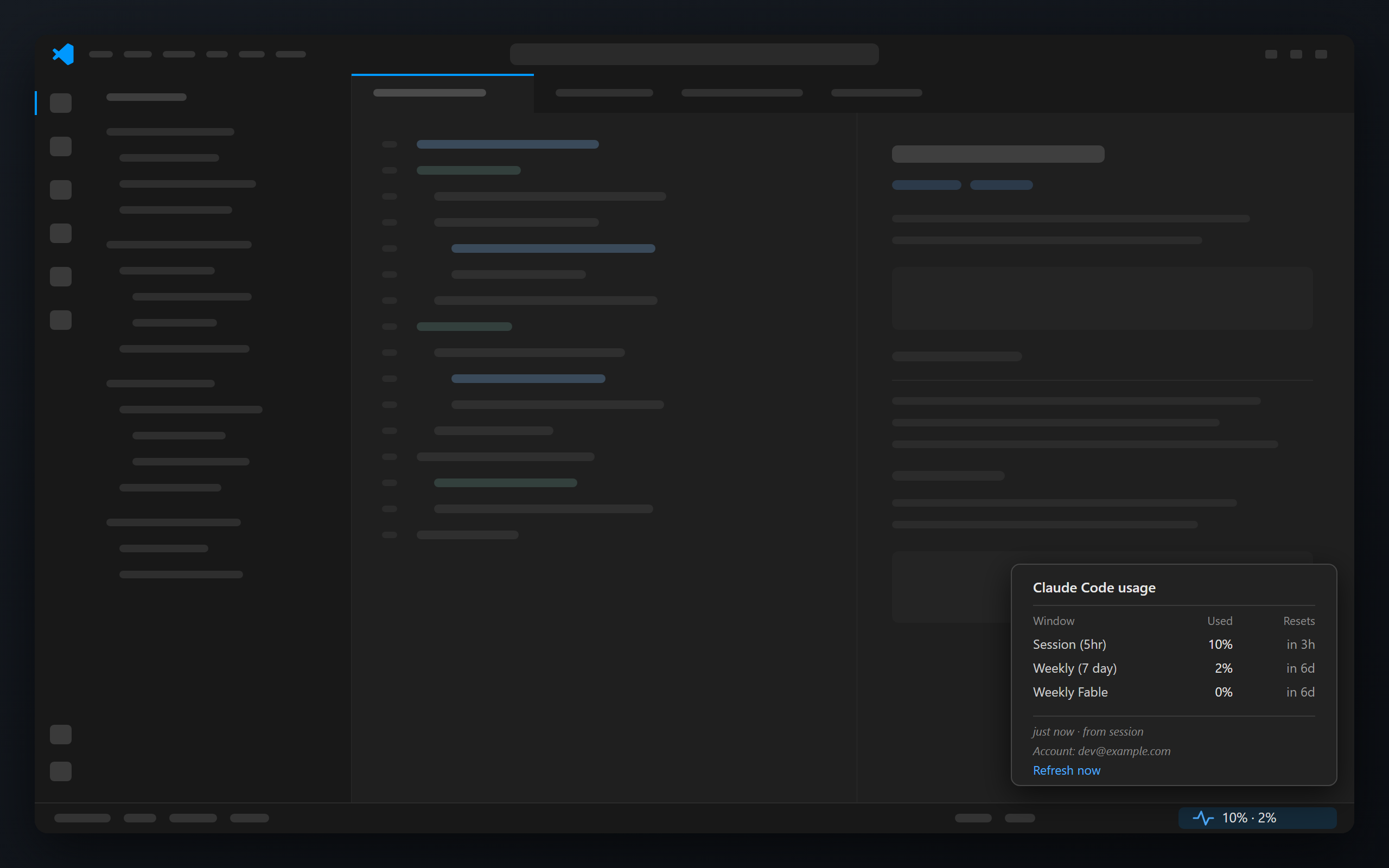
Task: Click the Used column header
Action: coord(1220,621)
